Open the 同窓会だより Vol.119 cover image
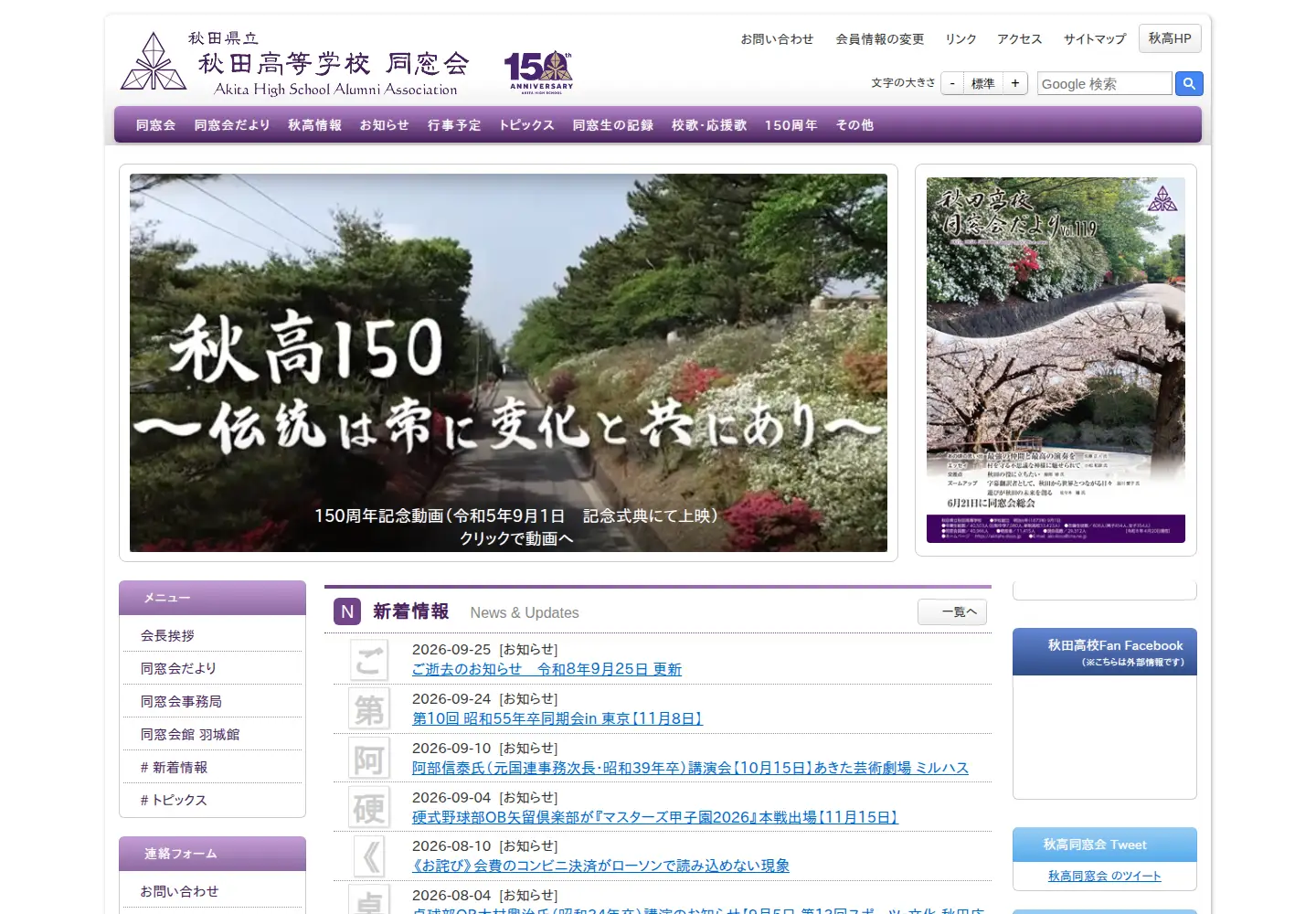 [1056, 360]
